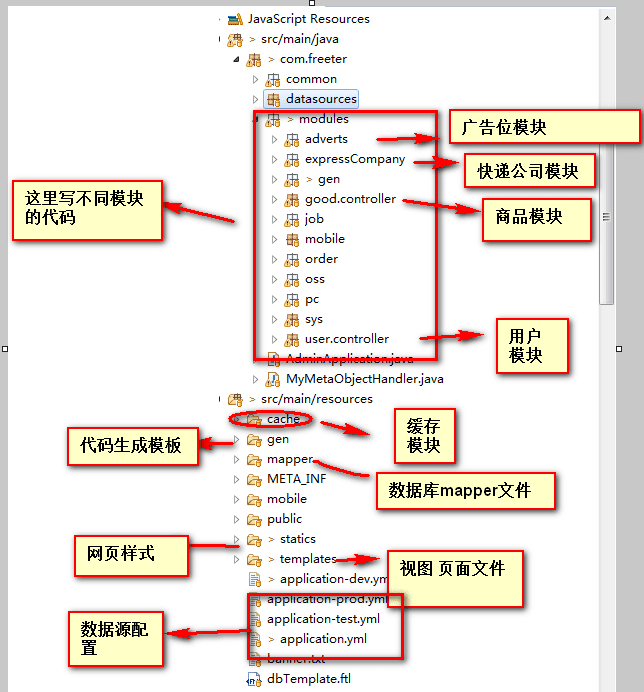Screen dimensions: 644x692
Task: Select the mobile folder under resources
Action: 287,499
